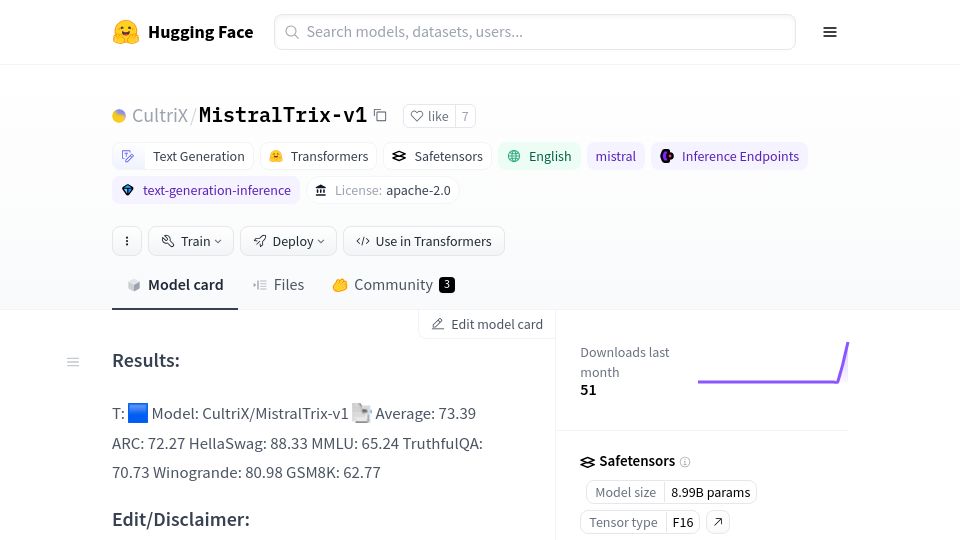Screen dimensions: 960x540
Task: Open the Inference Endpoints tag
Action: point(729,156)
